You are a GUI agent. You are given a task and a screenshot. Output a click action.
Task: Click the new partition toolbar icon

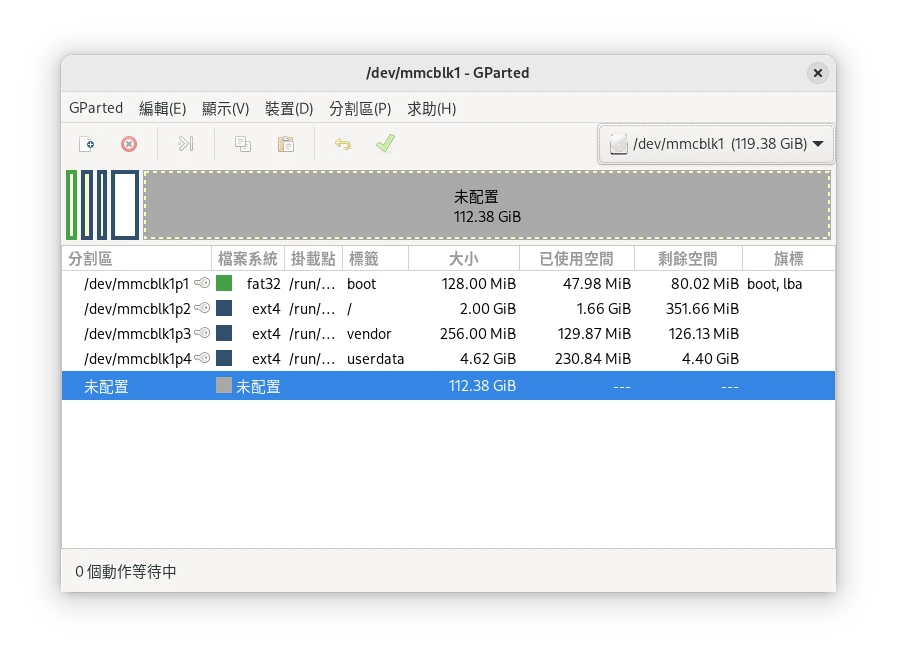tap(87, 144)
